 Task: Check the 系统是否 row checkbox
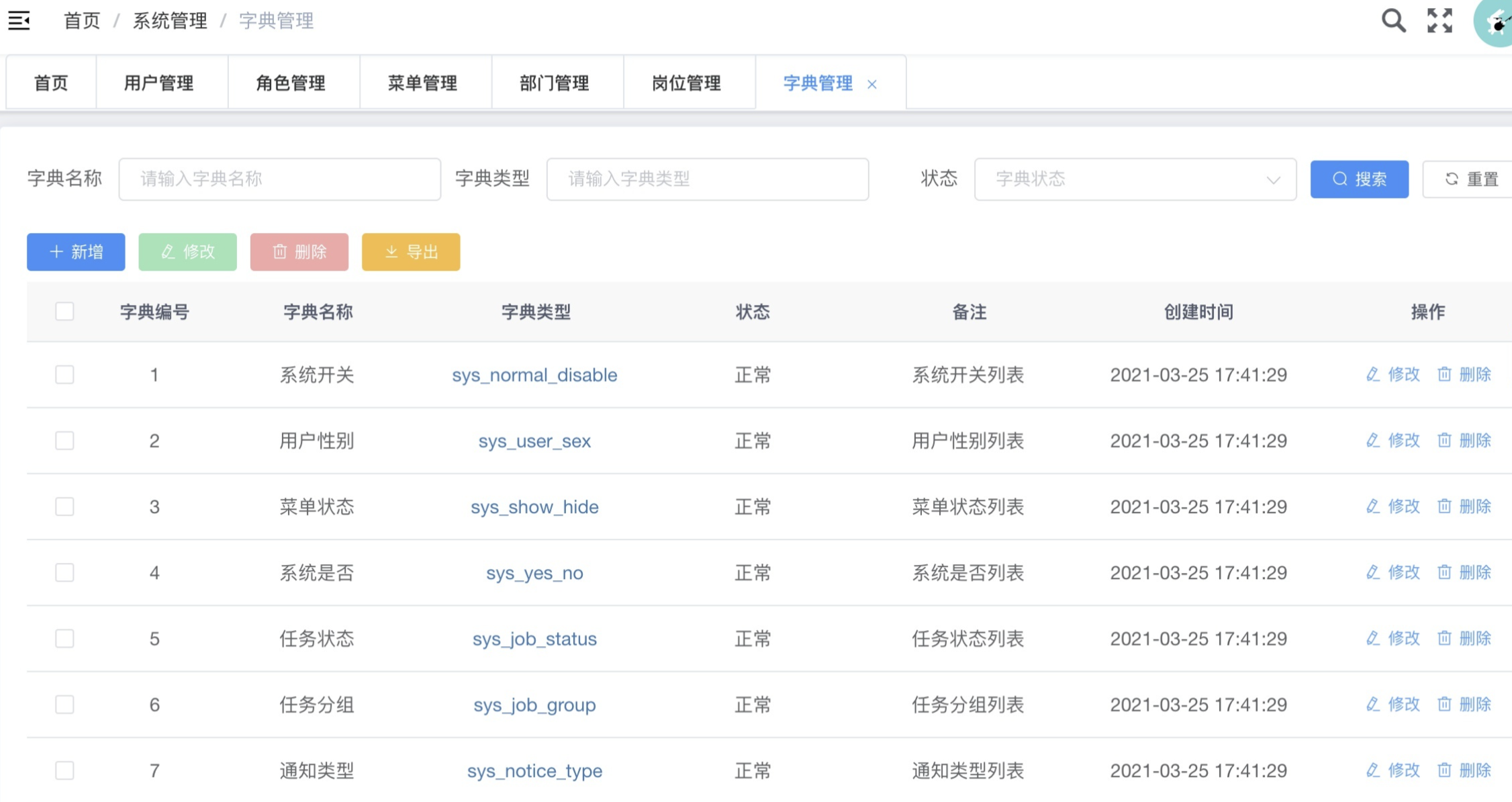click(x=64, y=572)
